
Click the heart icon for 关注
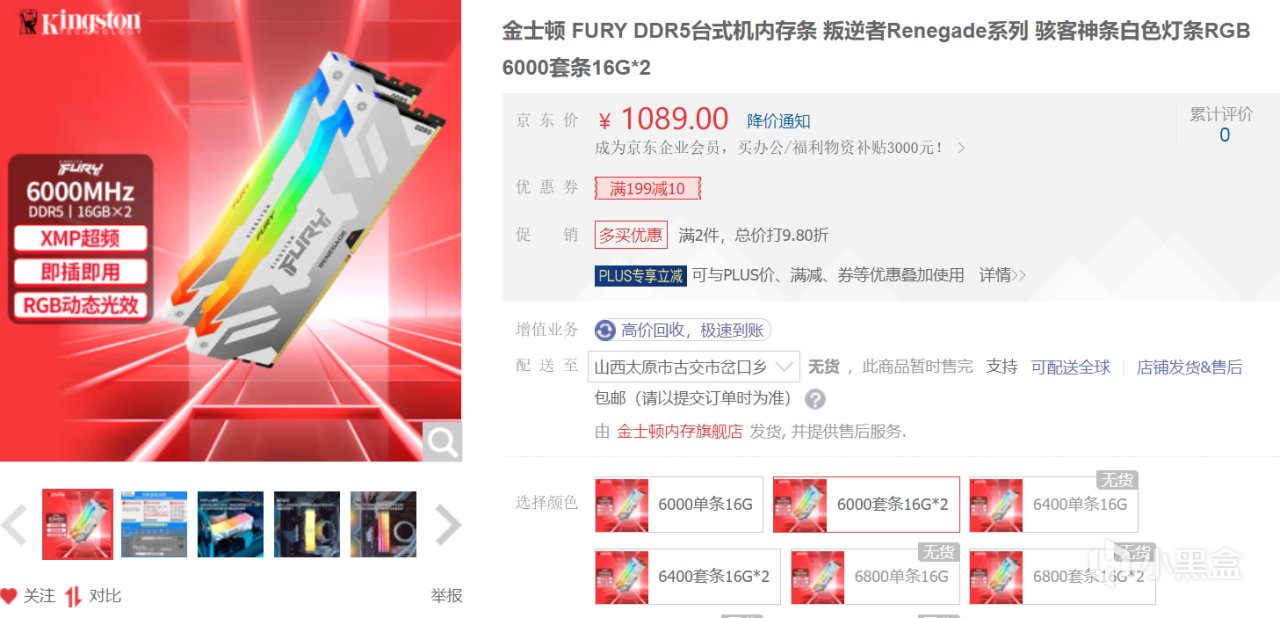point(9,596)
